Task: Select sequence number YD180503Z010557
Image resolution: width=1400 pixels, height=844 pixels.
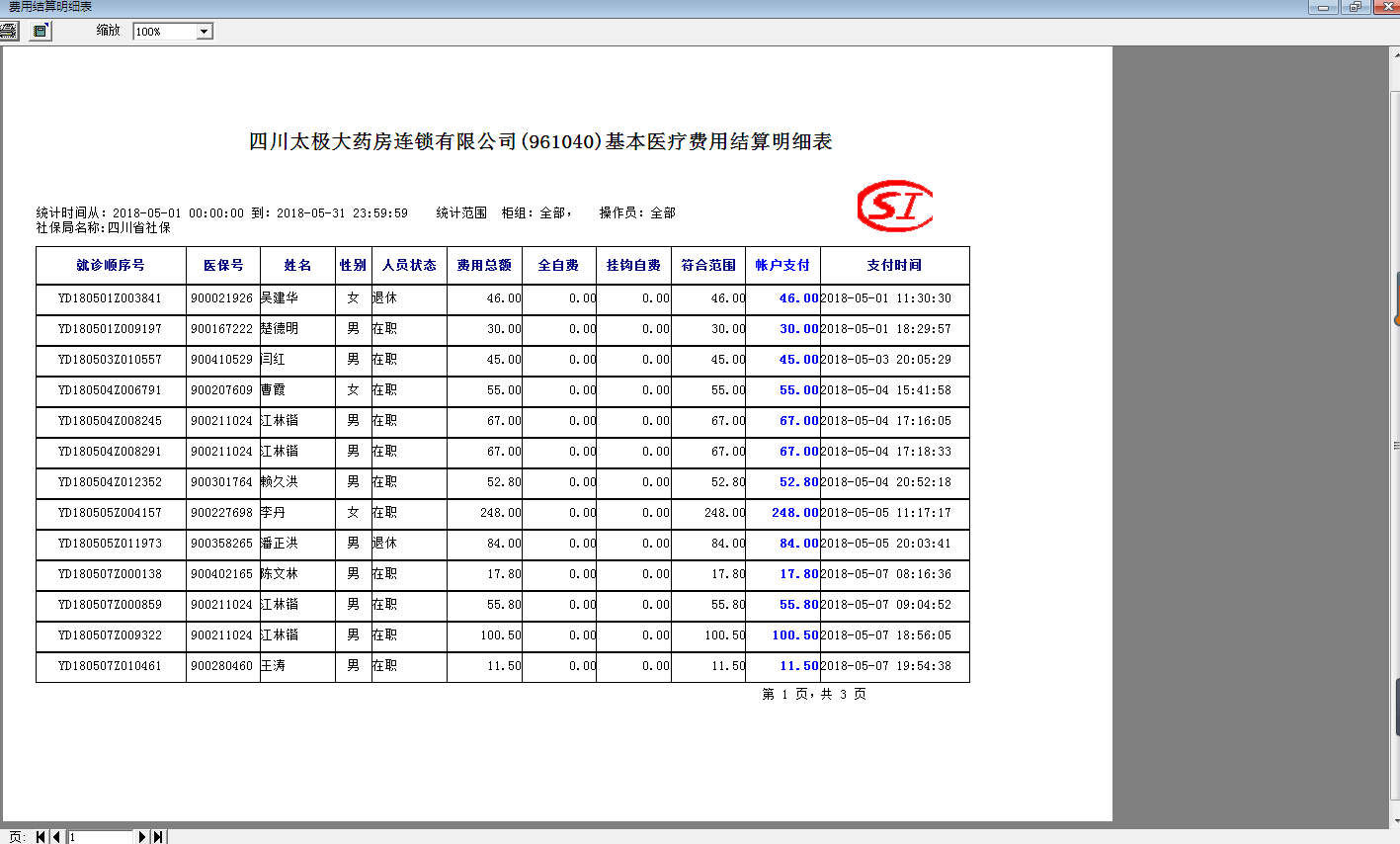Action: [110, 360]
